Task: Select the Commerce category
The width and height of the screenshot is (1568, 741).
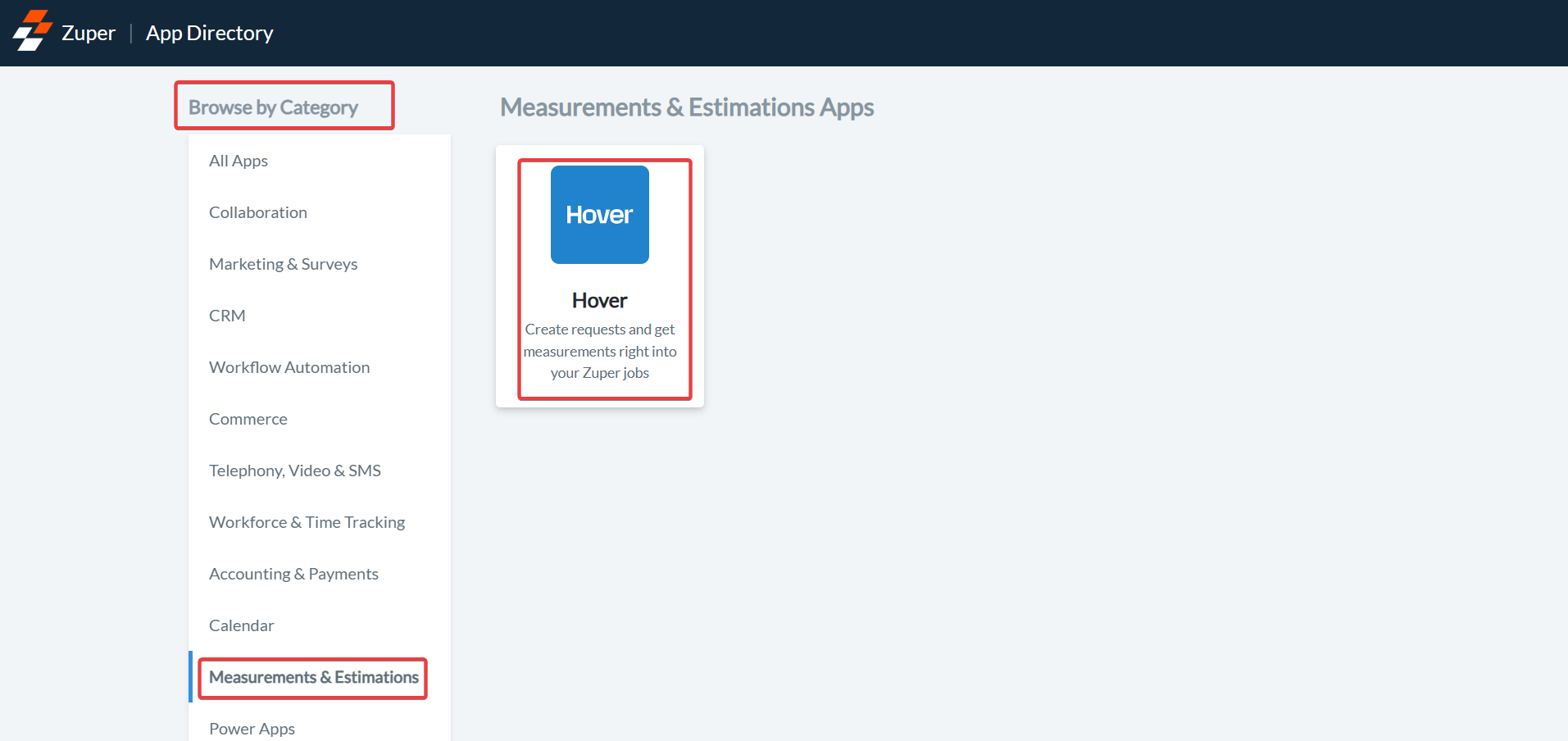Action: pyautogui.click(x=248, y=419)
